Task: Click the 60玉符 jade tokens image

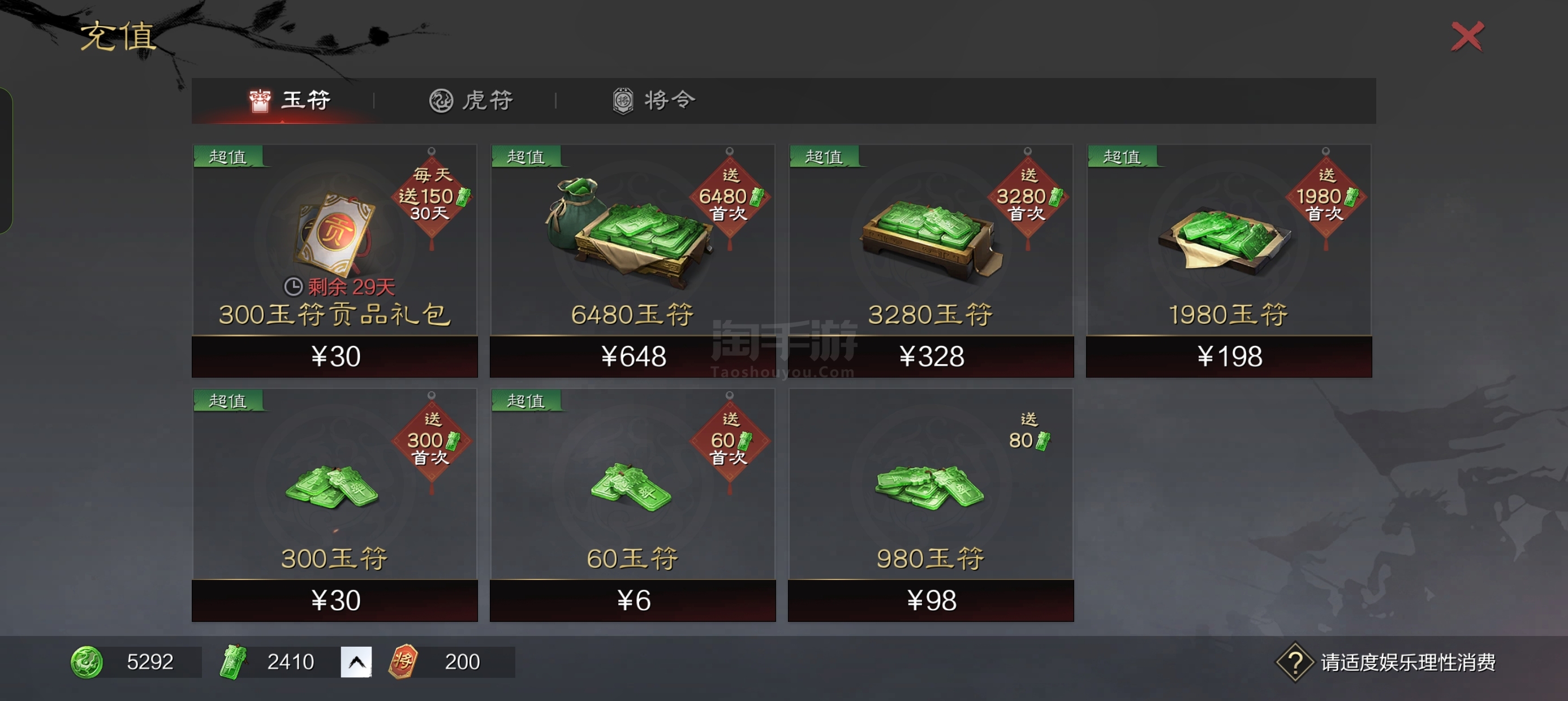Action: tap(631, 487)
